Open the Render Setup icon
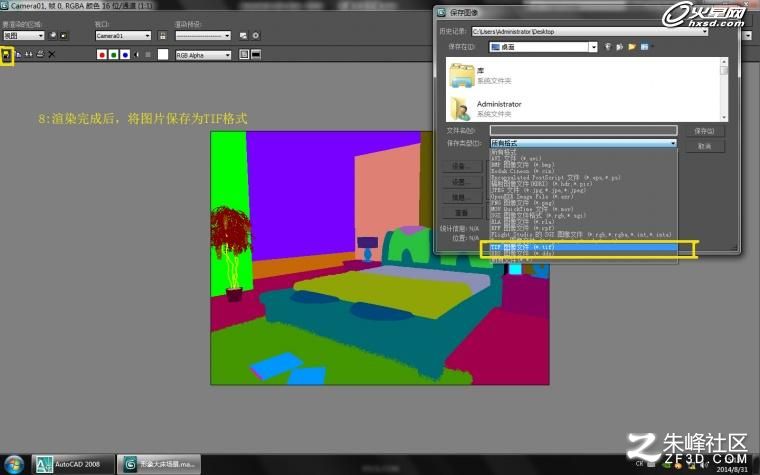 243,36
